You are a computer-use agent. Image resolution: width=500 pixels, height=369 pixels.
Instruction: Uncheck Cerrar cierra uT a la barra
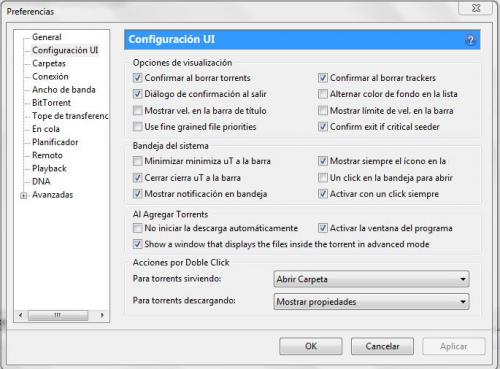pos(137,178)
